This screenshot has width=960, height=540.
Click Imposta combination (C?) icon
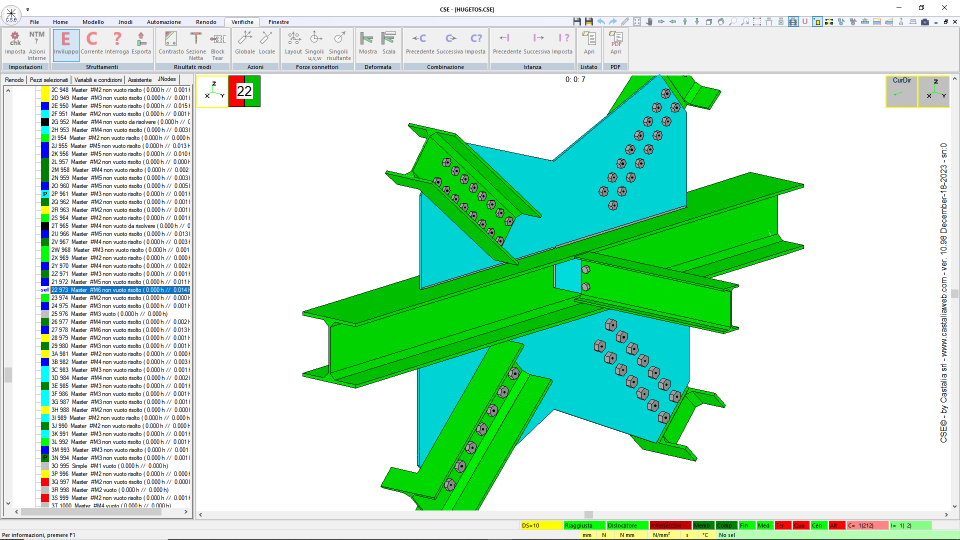pyautogui.click(x=475, y=43)
